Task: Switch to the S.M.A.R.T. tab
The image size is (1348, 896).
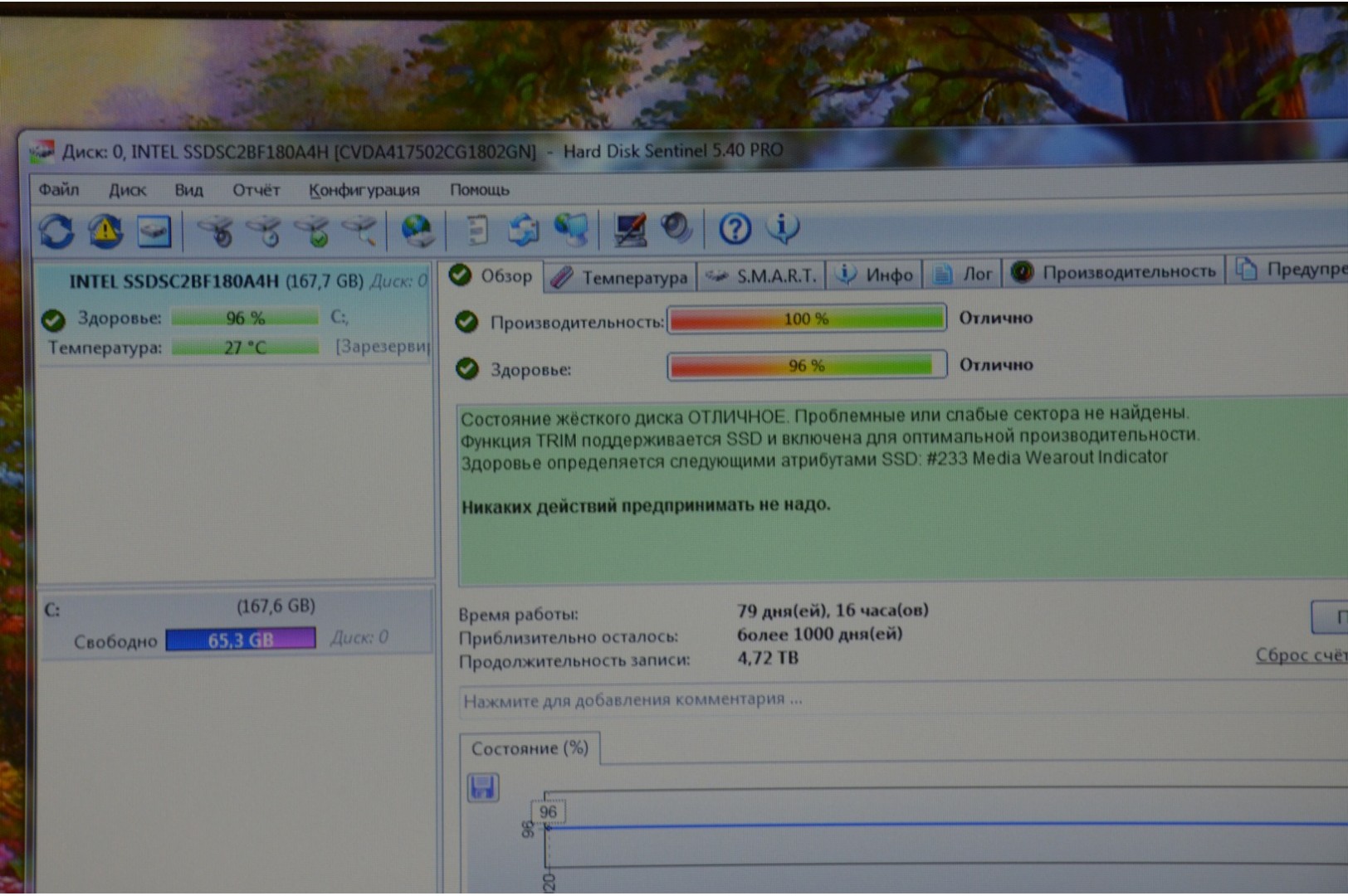Action: [763, 275]
